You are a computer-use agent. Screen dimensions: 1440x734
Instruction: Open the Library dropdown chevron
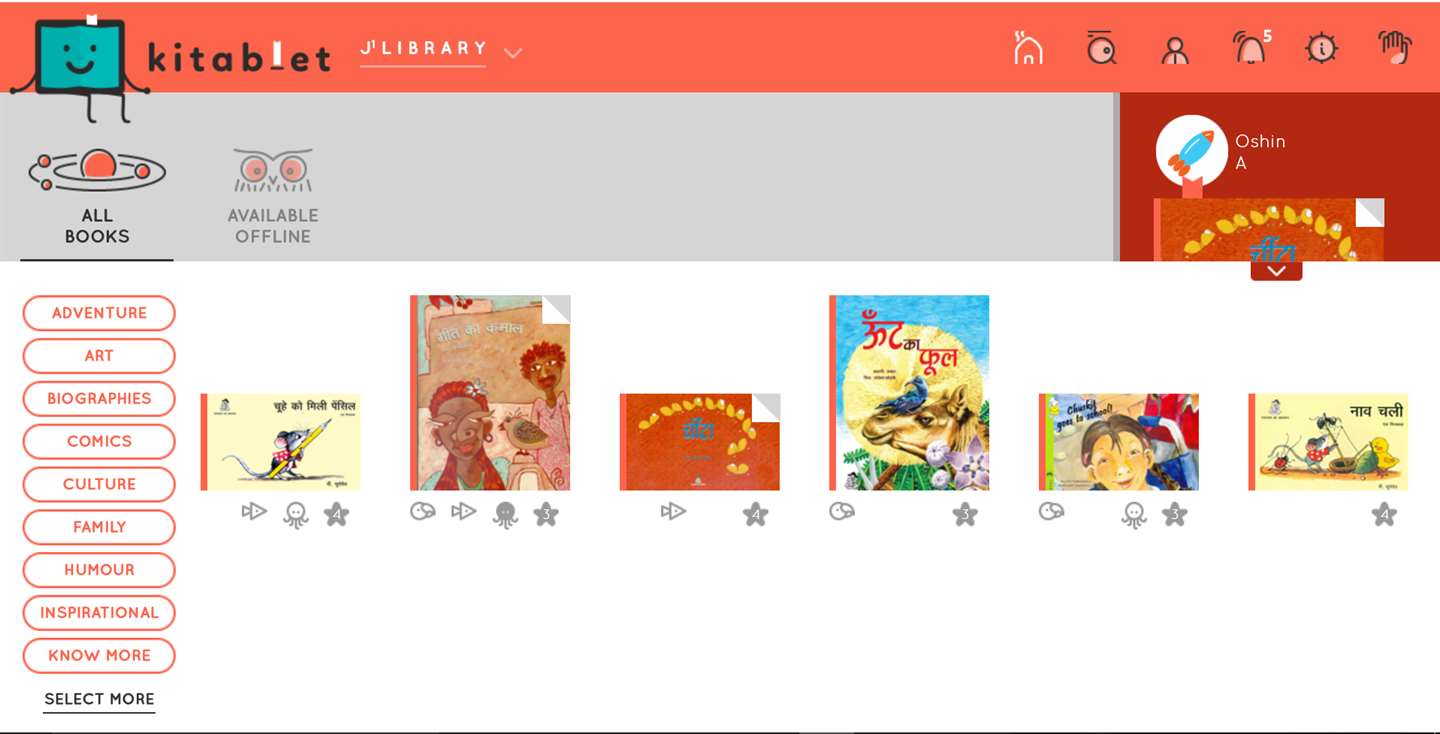(x=513, y=53)
